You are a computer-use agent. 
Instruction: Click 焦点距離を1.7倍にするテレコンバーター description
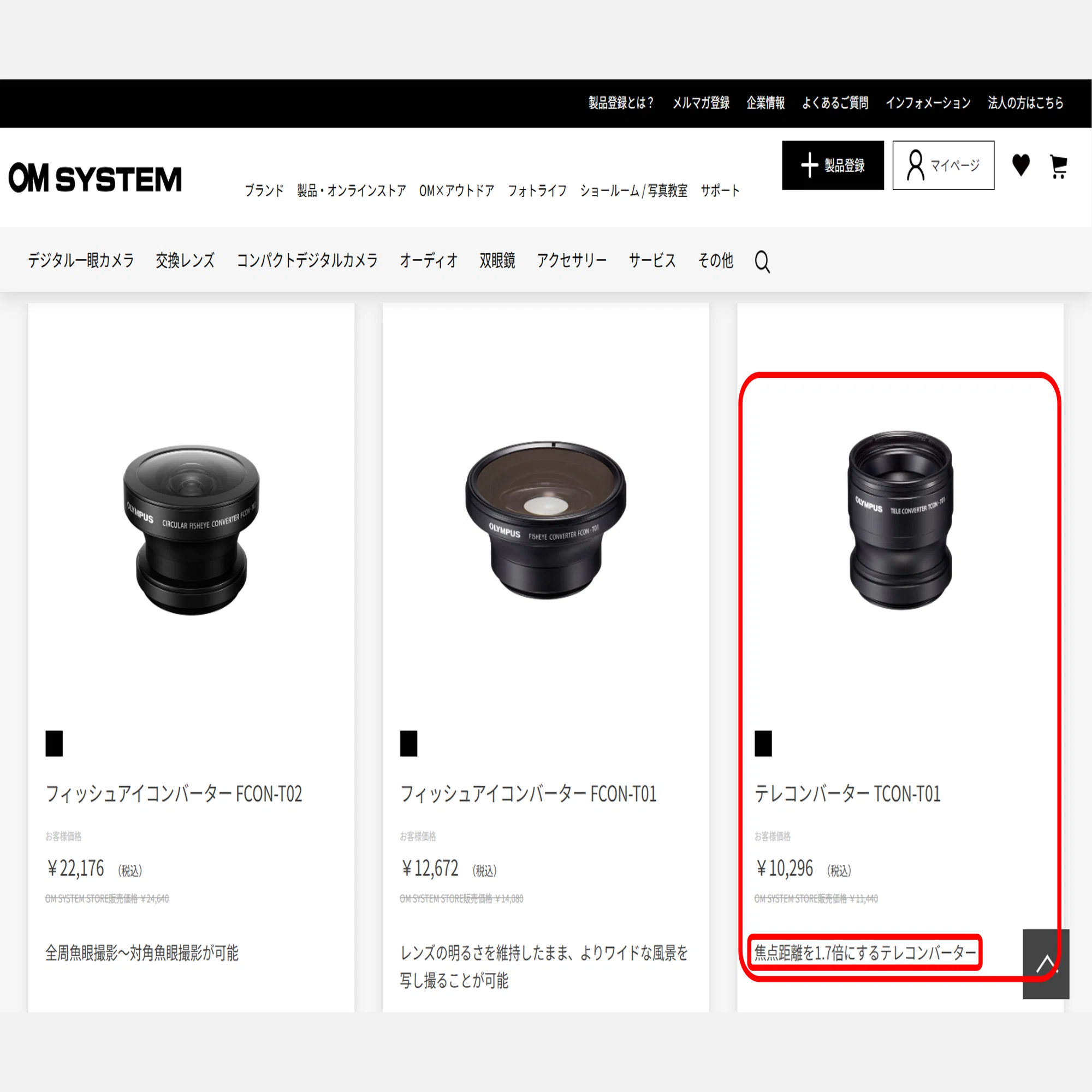coord(865,953)
